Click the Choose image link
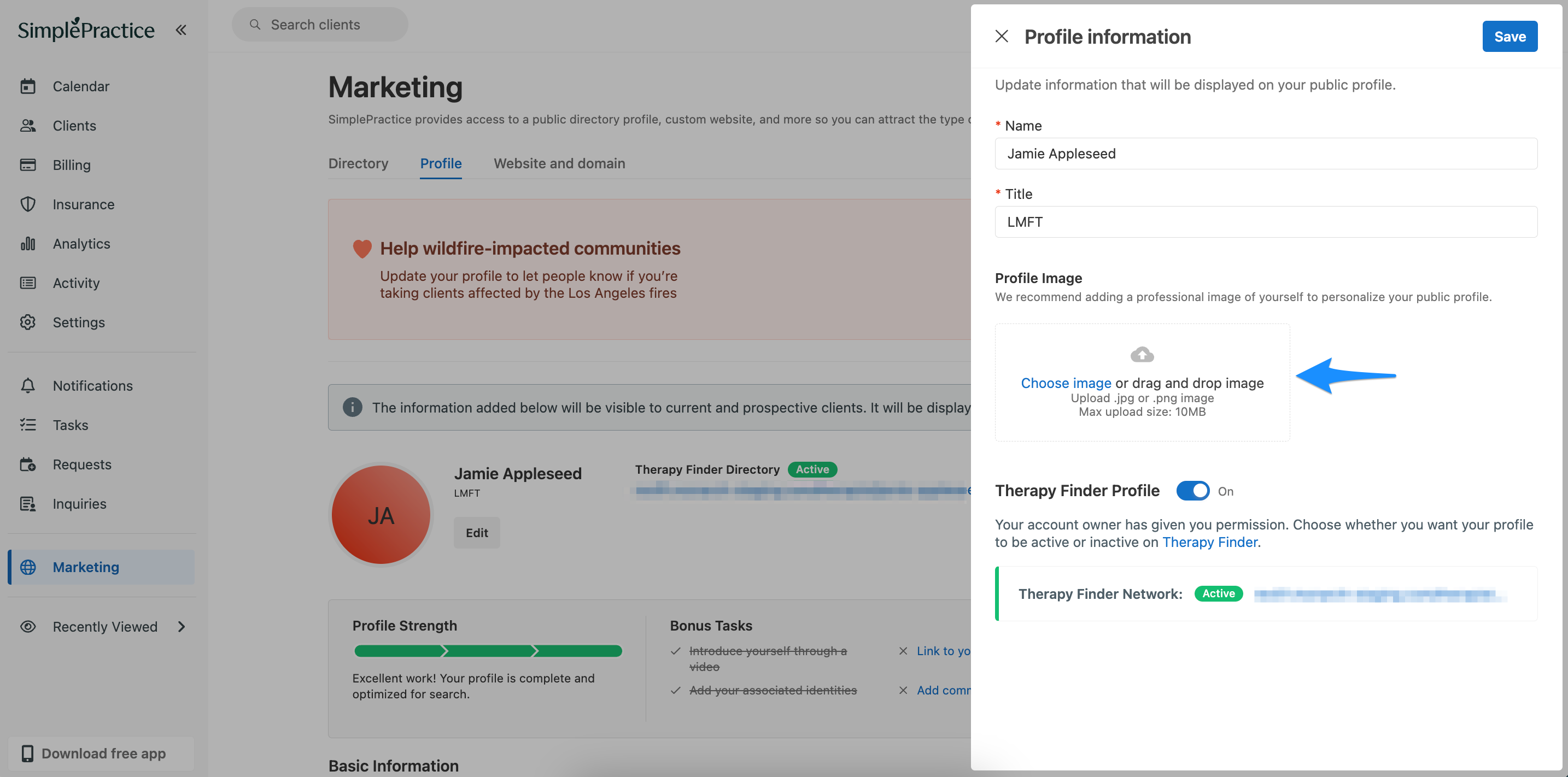Viewport: 1568px width, 777px height. 1066,382
